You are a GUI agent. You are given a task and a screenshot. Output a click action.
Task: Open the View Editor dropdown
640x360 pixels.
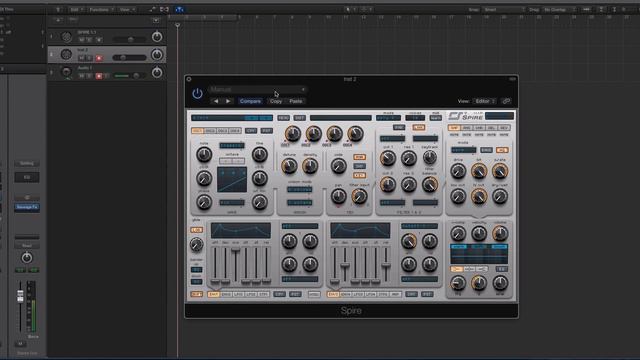tap(484, 101)
